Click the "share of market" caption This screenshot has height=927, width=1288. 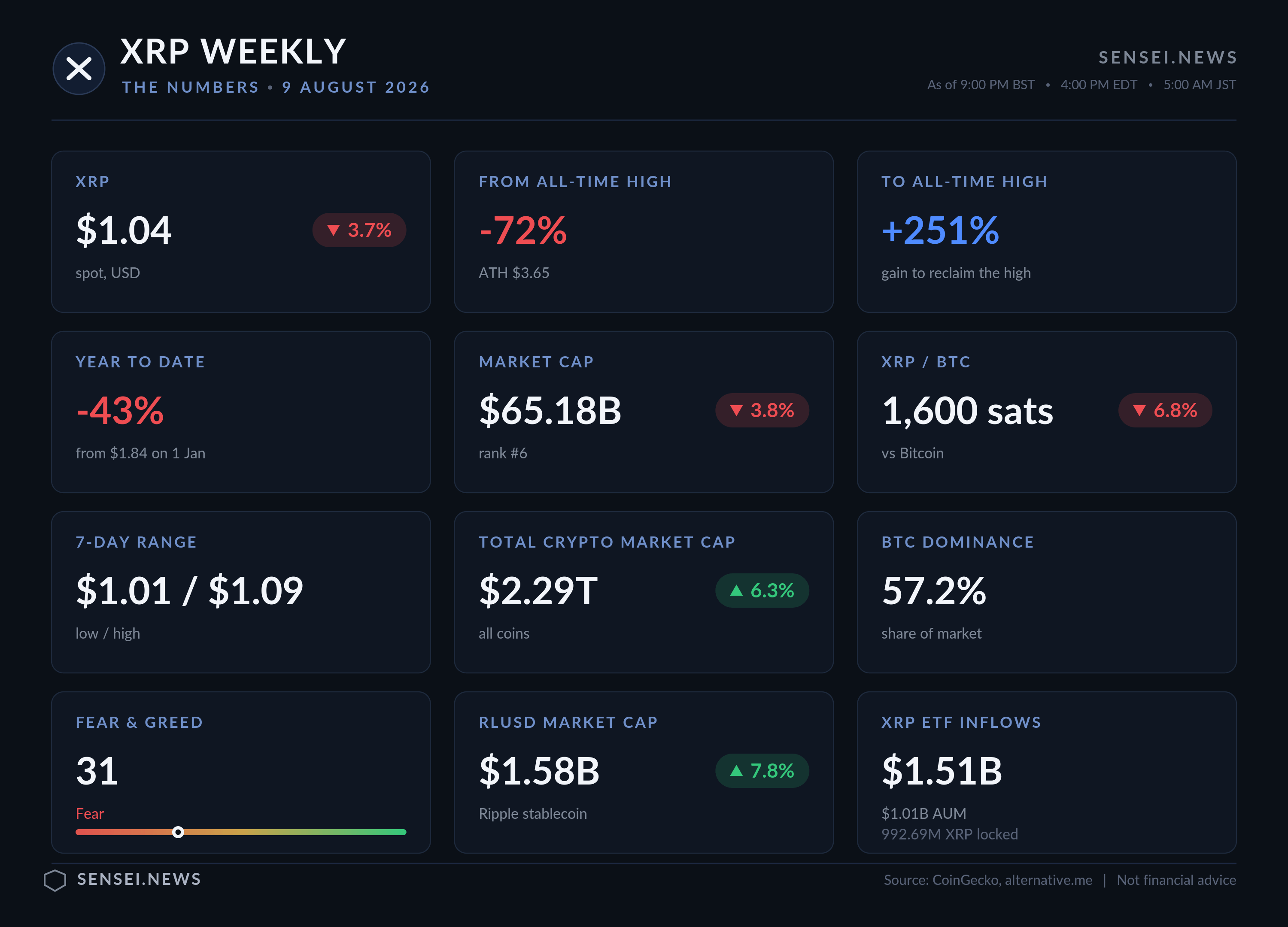tap(931, 633)
